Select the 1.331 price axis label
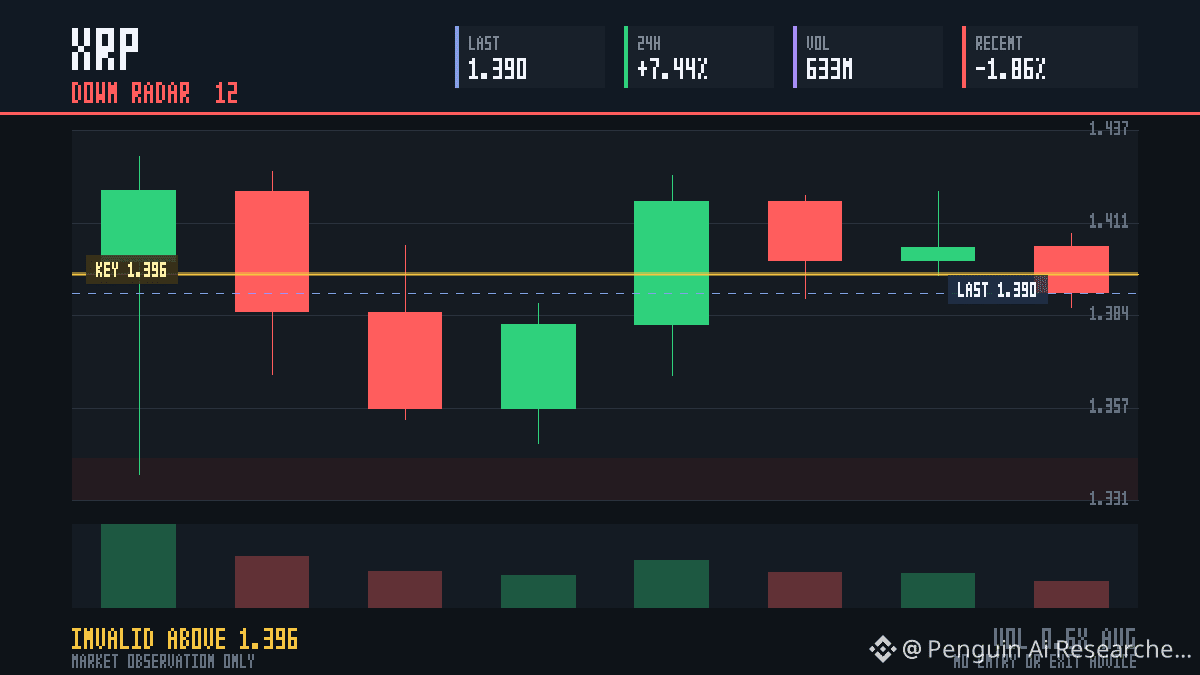The image size is (1200, 675). 1109,498
